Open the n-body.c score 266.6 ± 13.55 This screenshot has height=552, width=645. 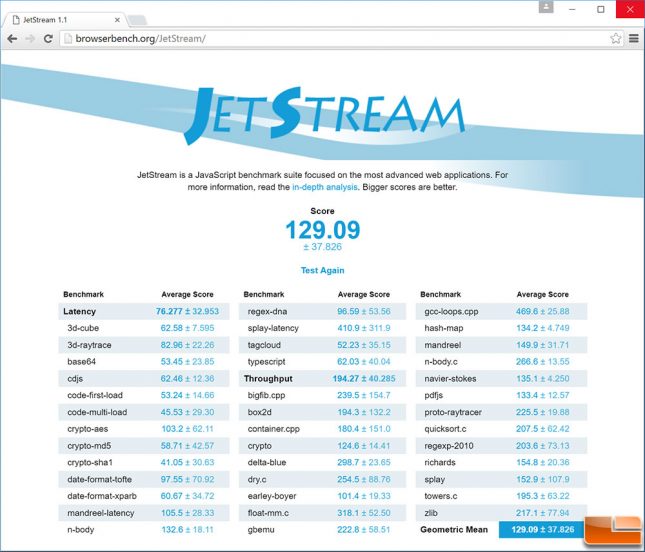point(543,362)
